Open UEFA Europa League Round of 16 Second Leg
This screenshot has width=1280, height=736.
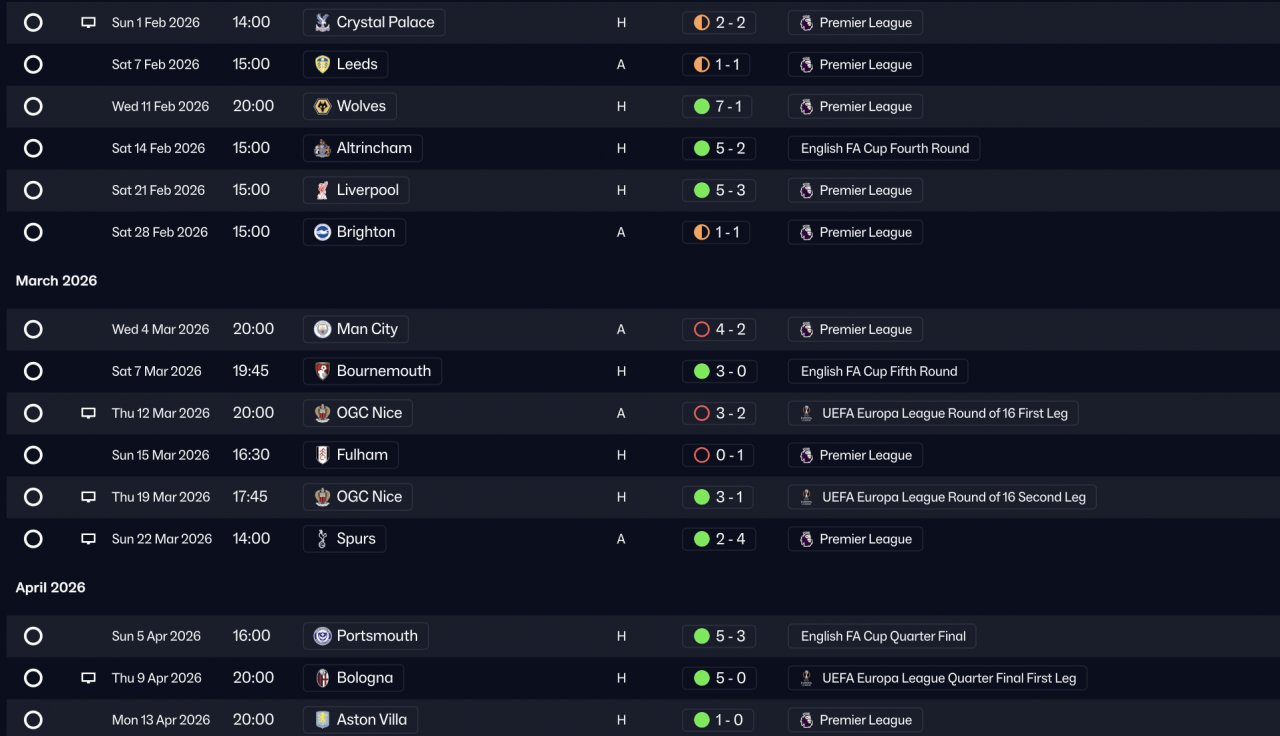point(942,497)
